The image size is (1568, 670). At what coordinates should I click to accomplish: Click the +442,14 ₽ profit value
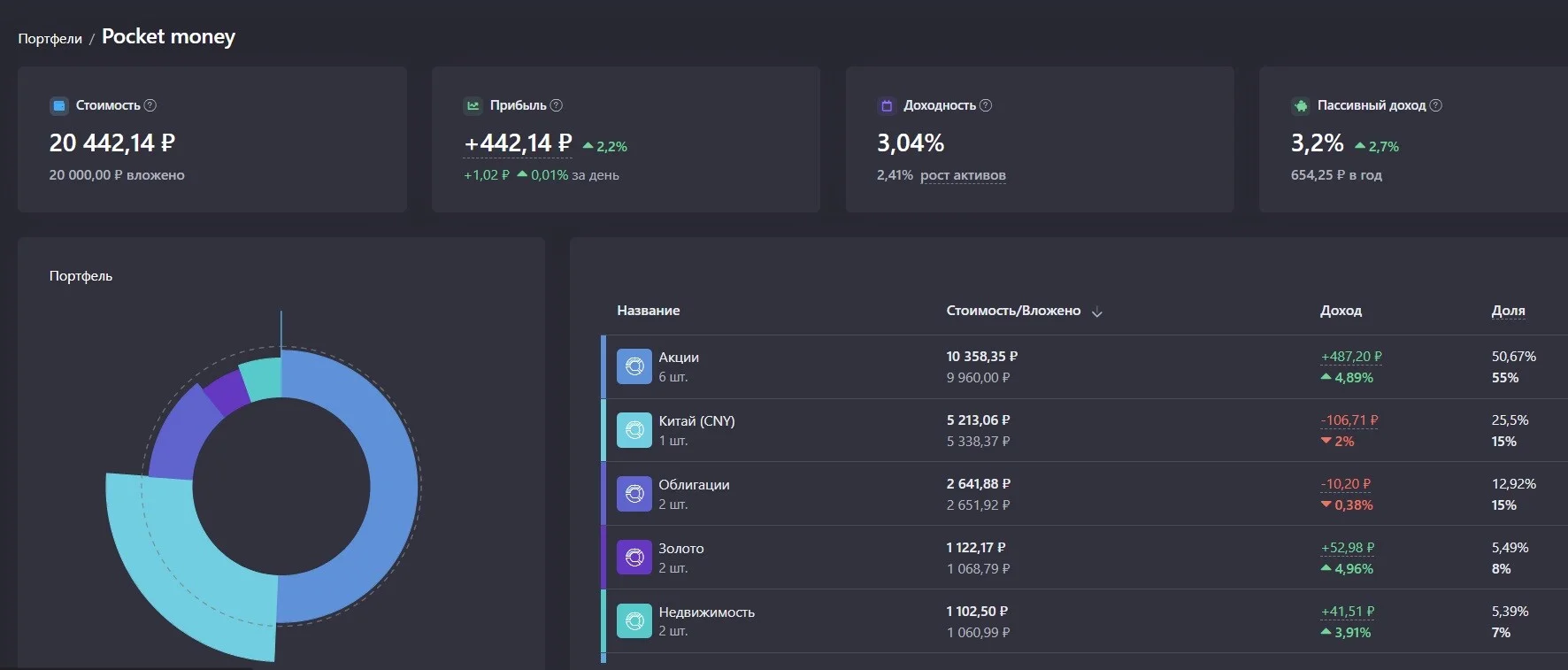(x=519, y=142)
